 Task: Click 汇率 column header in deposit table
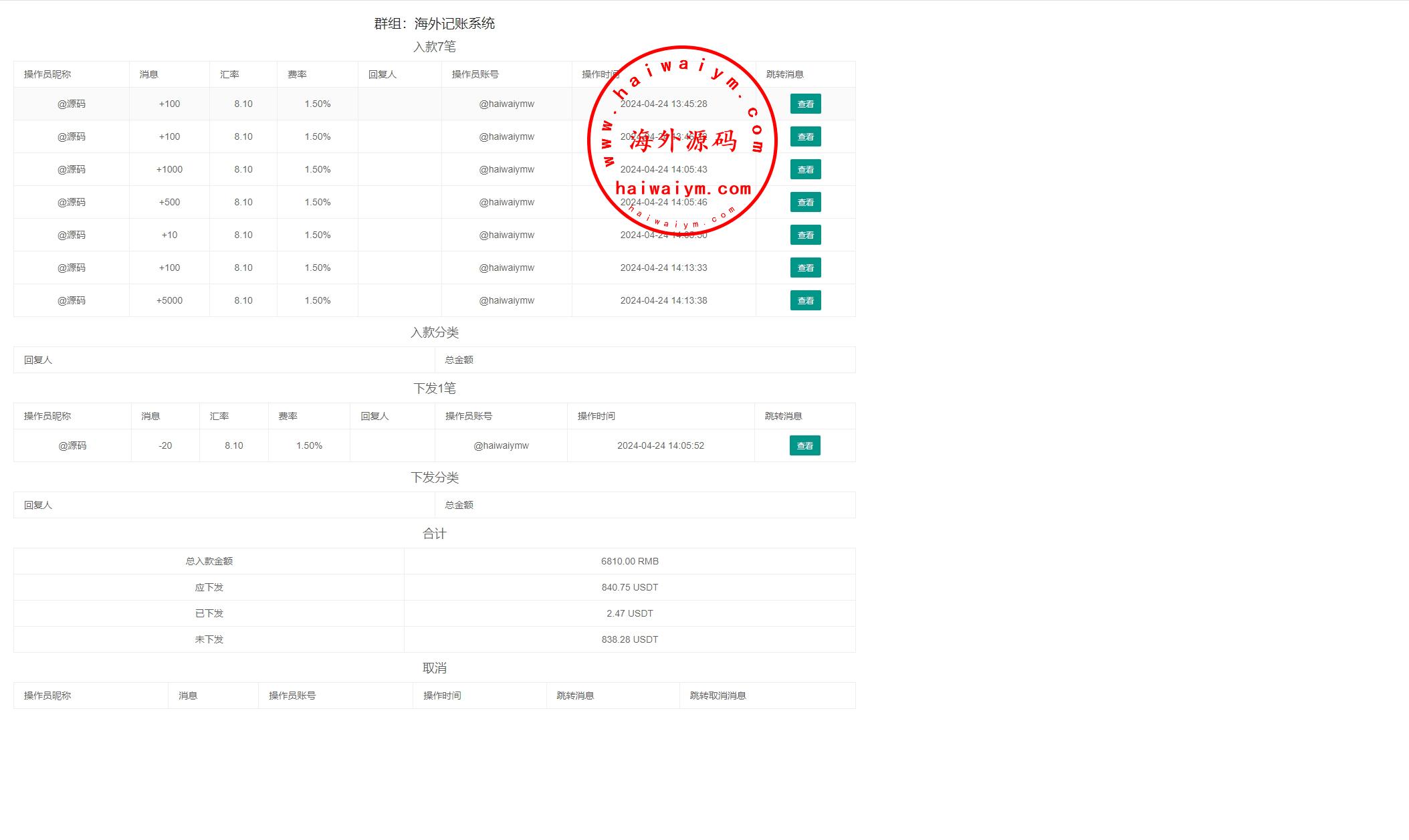(x=229, y=74)
